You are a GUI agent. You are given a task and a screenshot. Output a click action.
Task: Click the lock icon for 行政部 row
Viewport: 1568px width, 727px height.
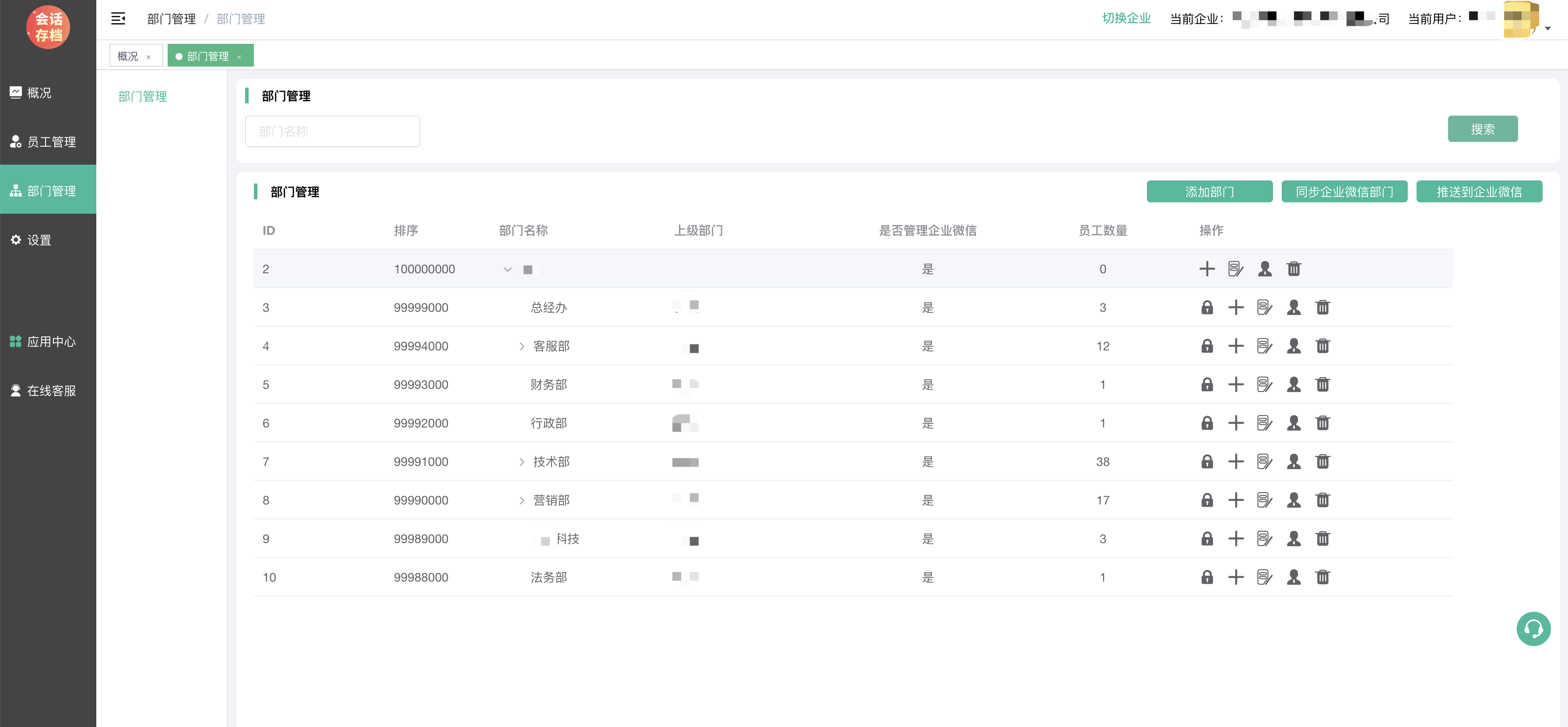tap(1206, 423)
